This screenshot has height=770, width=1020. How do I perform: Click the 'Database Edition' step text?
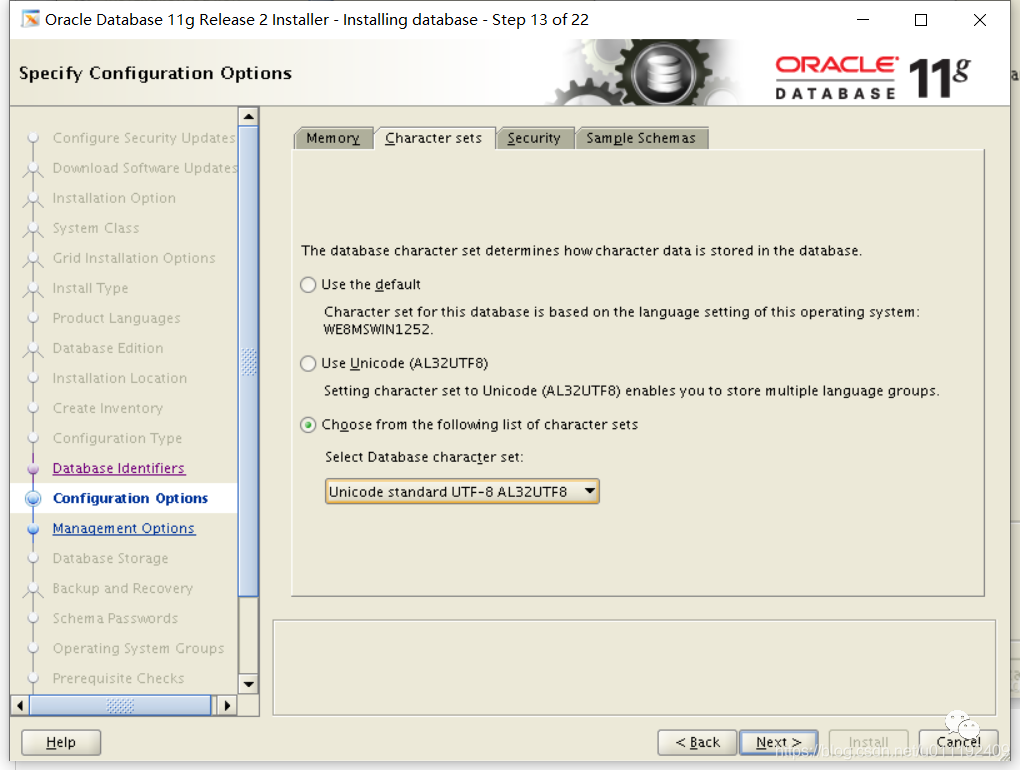tap(108, 348)
